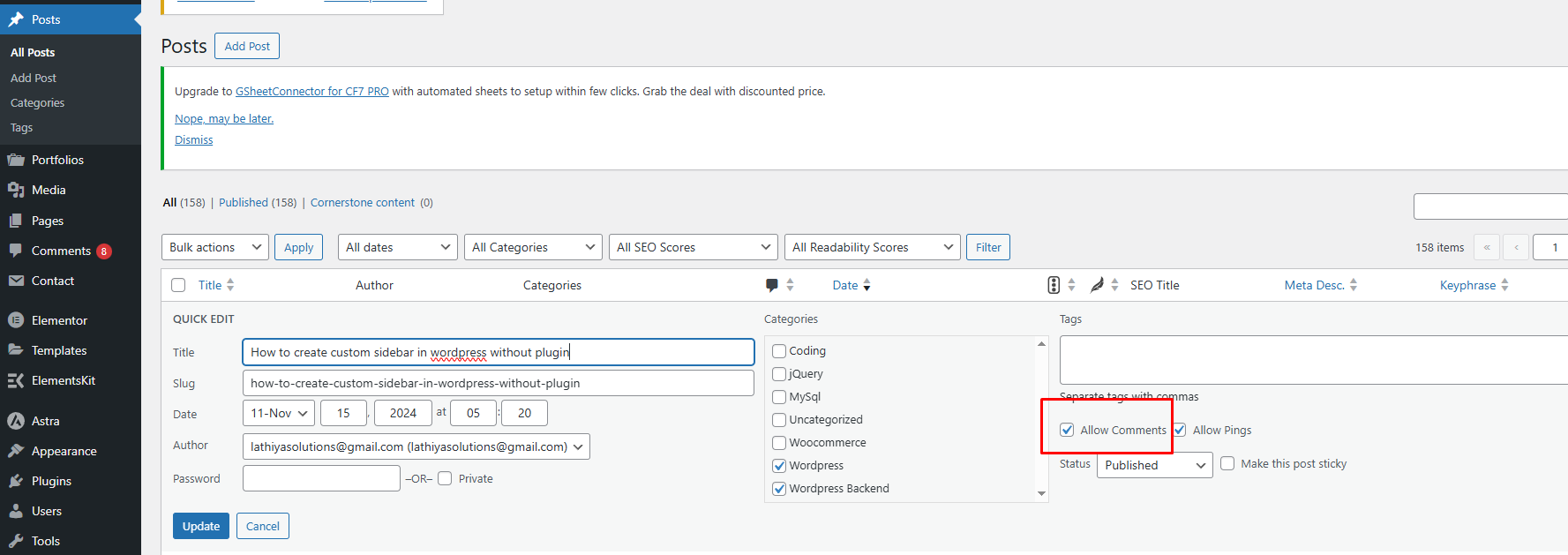Uncheck the Allow Comments checkbox

click(1067, 430)
